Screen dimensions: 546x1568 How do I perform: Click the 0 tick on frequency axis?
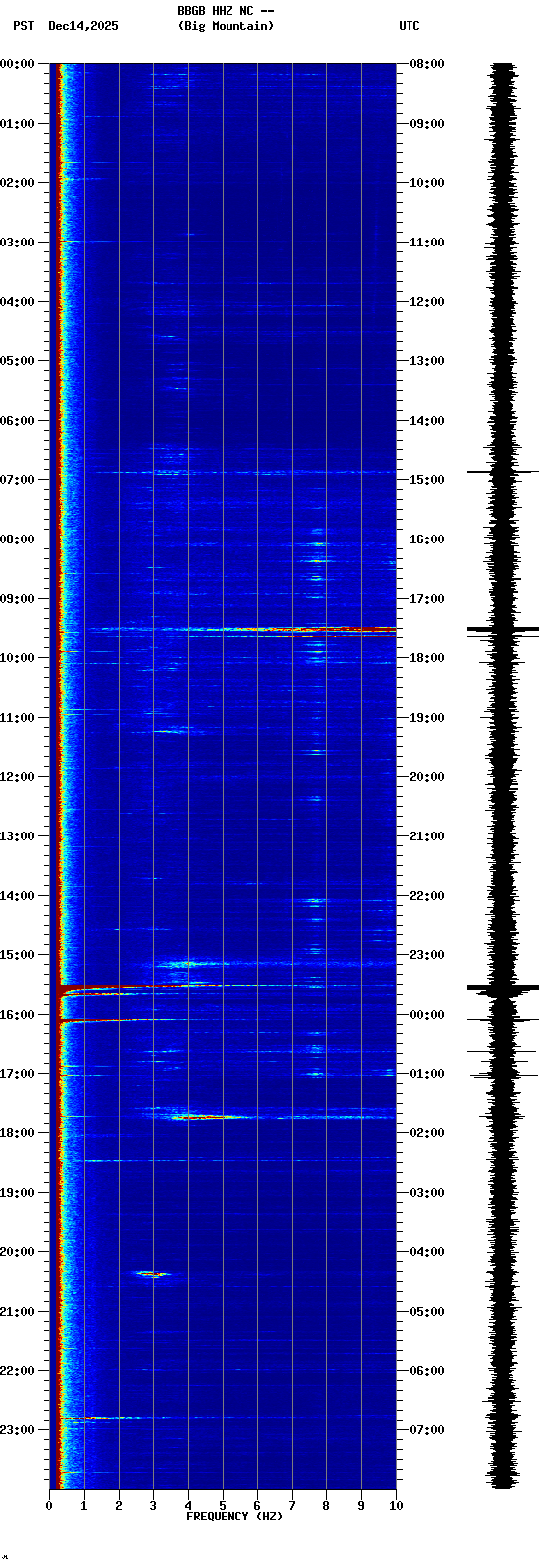[x=49, y=1506]
